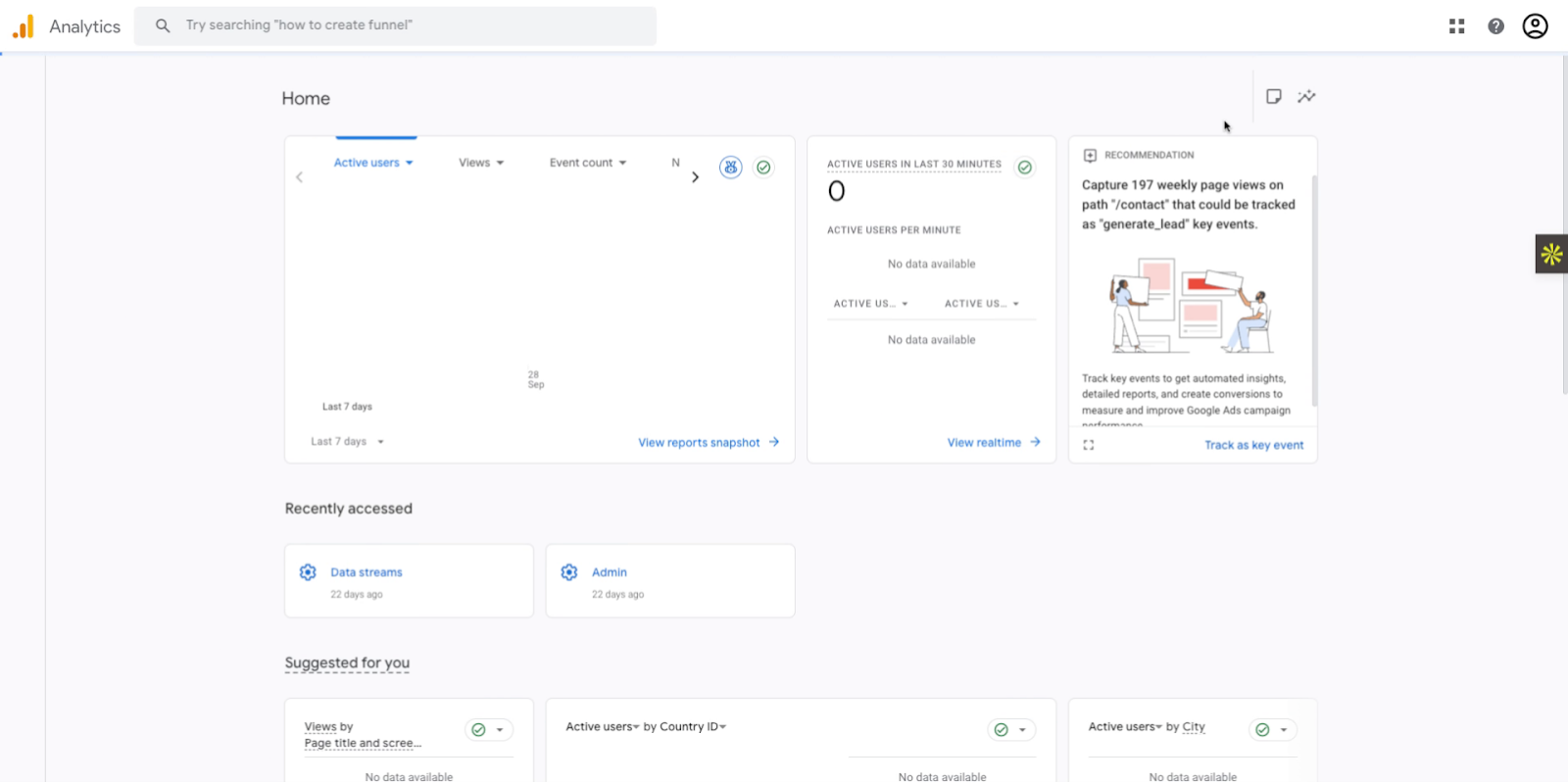Select the Active users metric tab
The image size is (1568, 782).
(372, 163)
